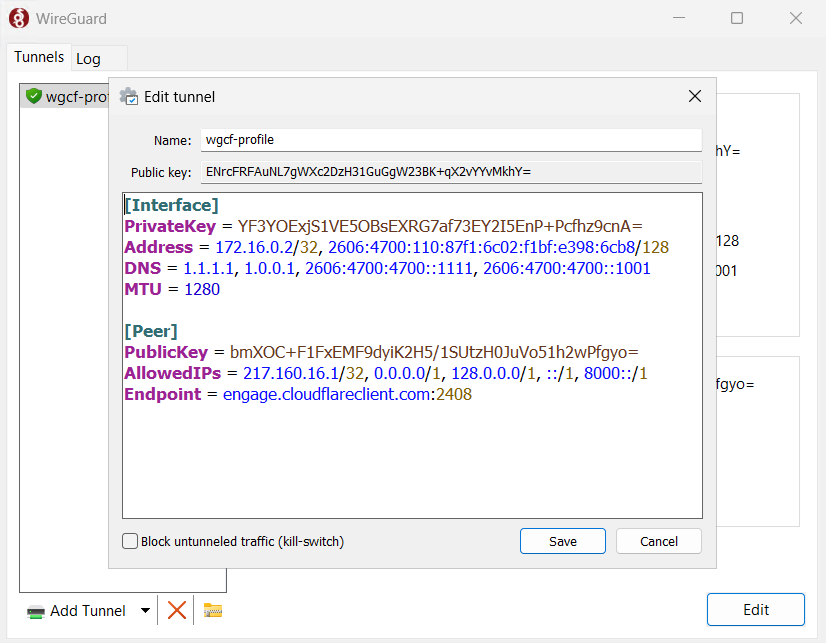Screen dimensions: 826x643
Task: Click endpoint host engage.cloudflareclient.com
Action: click(326, 394)
